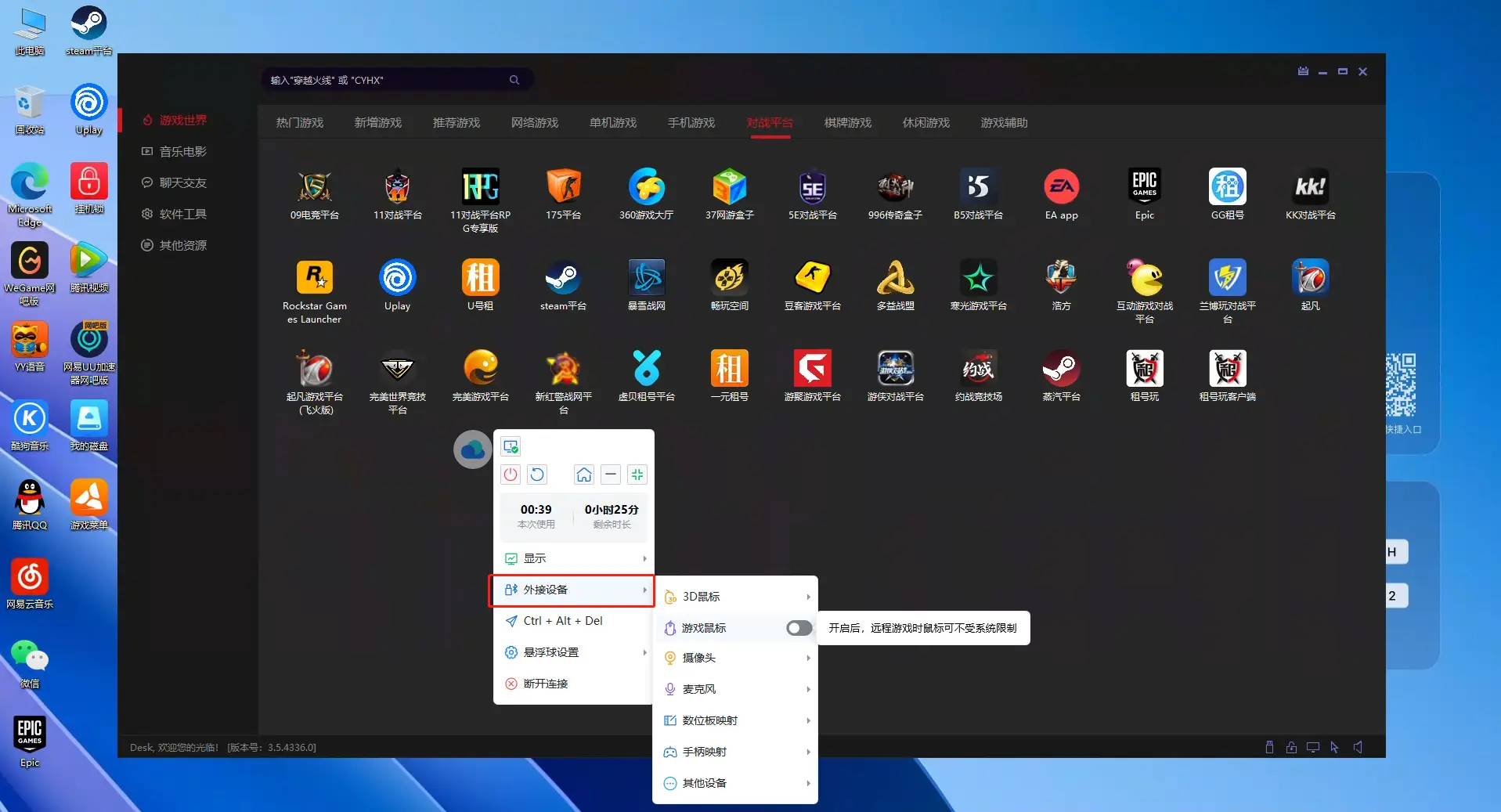The width and height of the screenshot is (1501, 812).
Task: Switch to the 热门游戏 tab
Action: 300,123
